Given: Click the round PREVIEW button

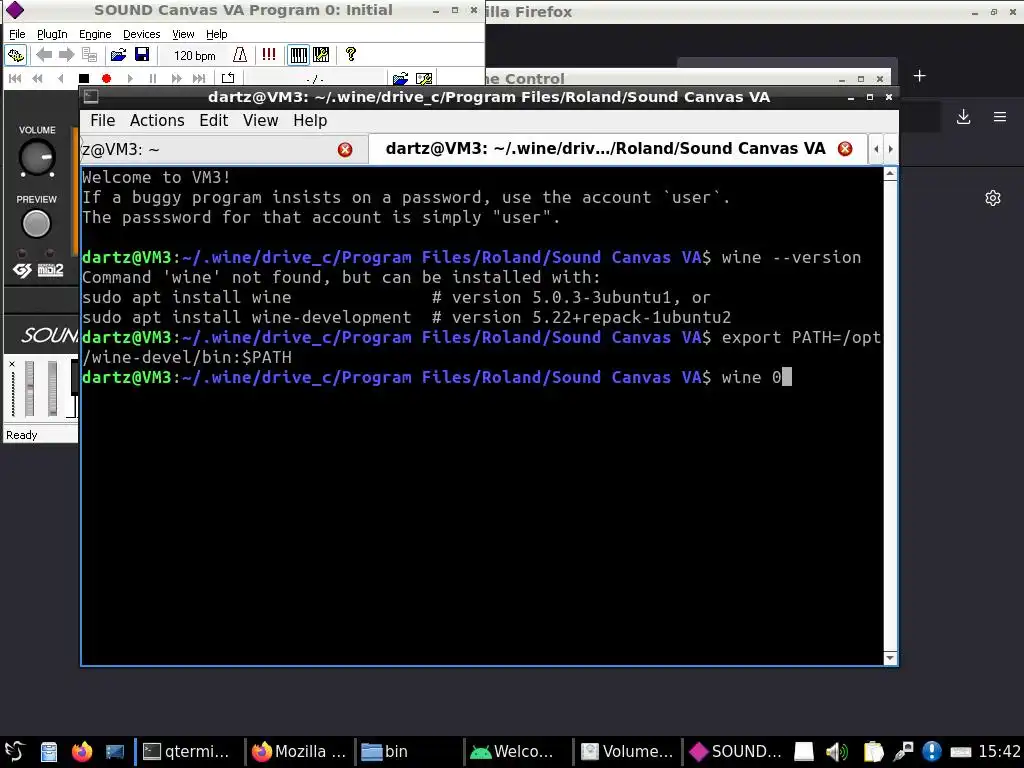Looking at the screenshot, I should tap(36, 224).
